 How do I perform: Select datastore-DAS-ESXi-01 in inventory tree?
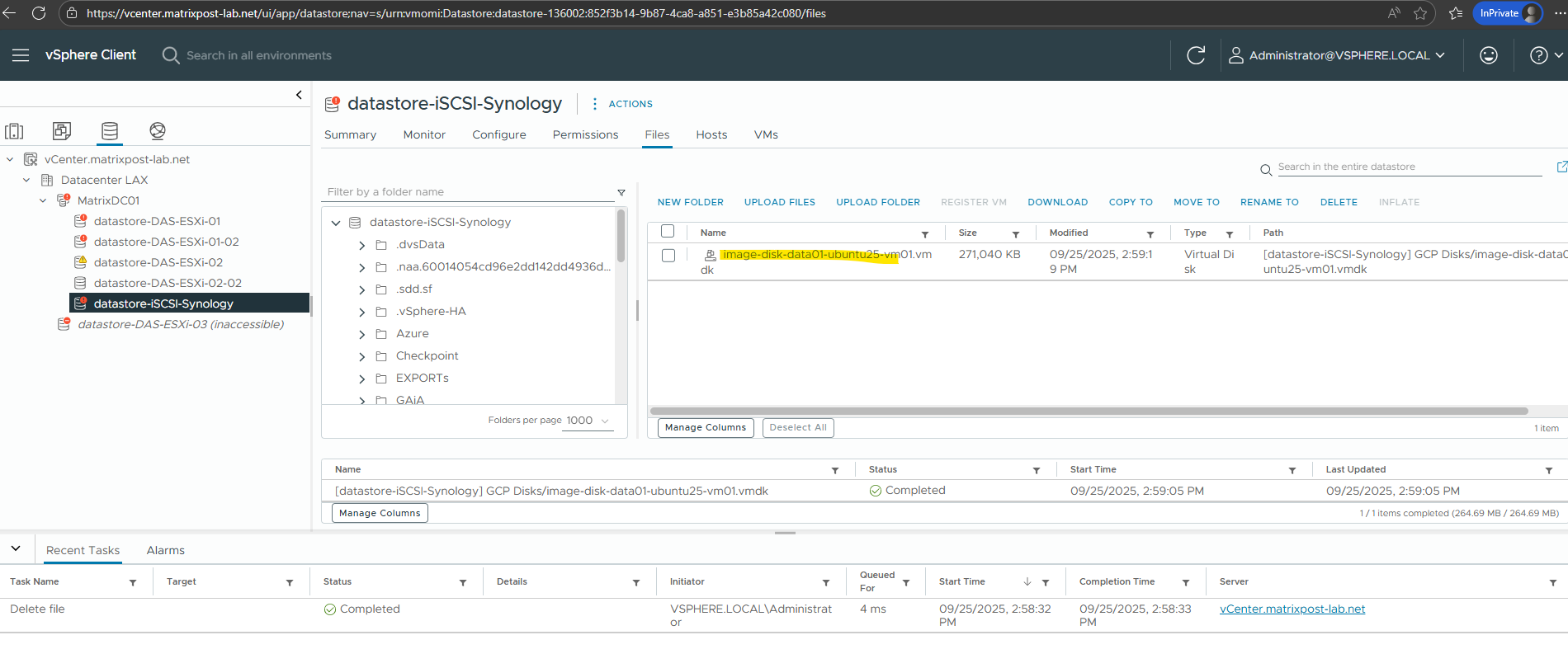tap(157, 221)
